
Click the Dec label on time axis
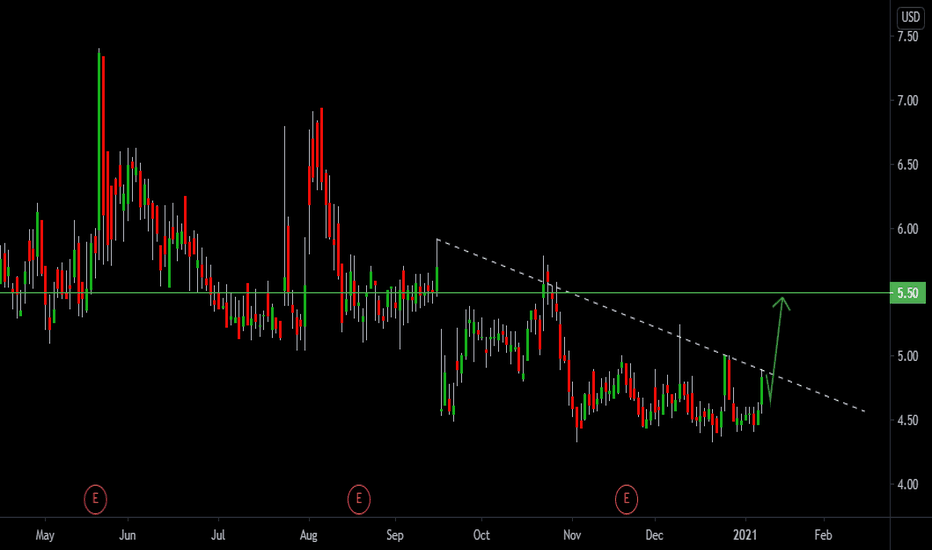pyautogui.click(x=654, y=535)
